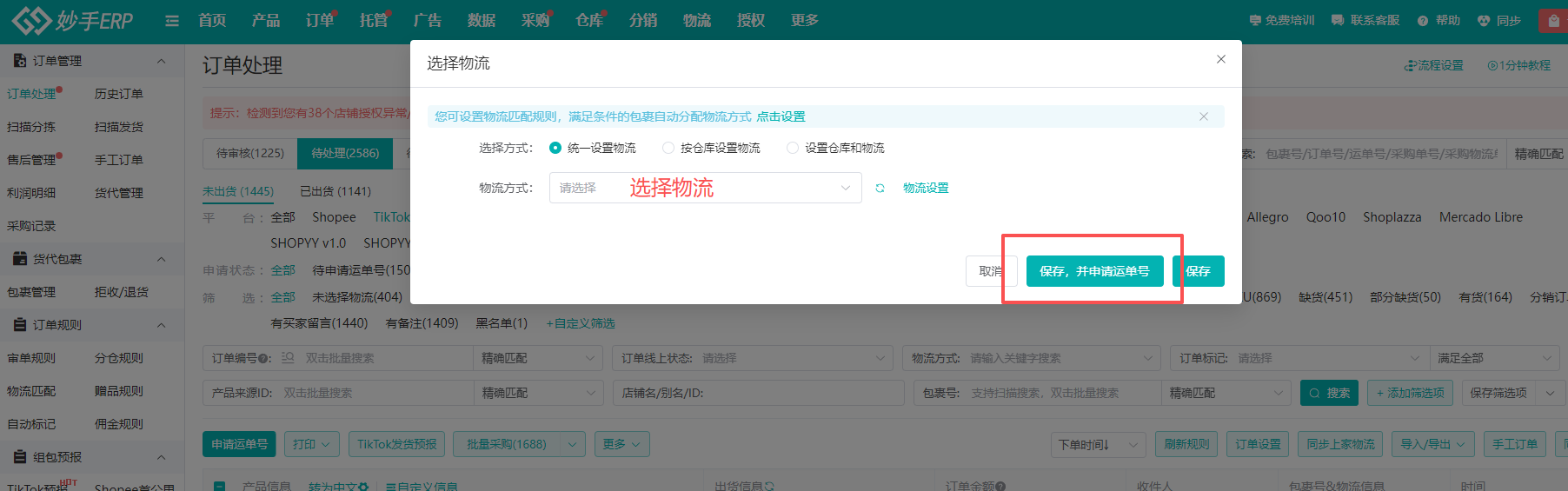The image size is (1568, 491).
Task: Select the 设置仓库和物流 radio button
Action: click(x=793, y=149)
